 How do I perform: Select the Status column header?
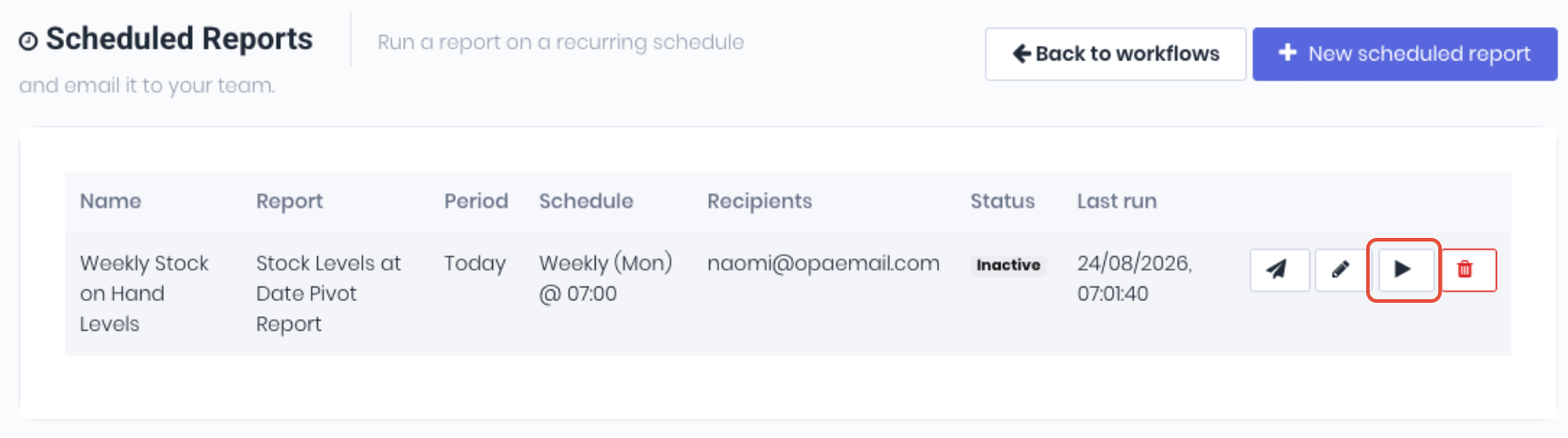click(x=1002, y=201)
